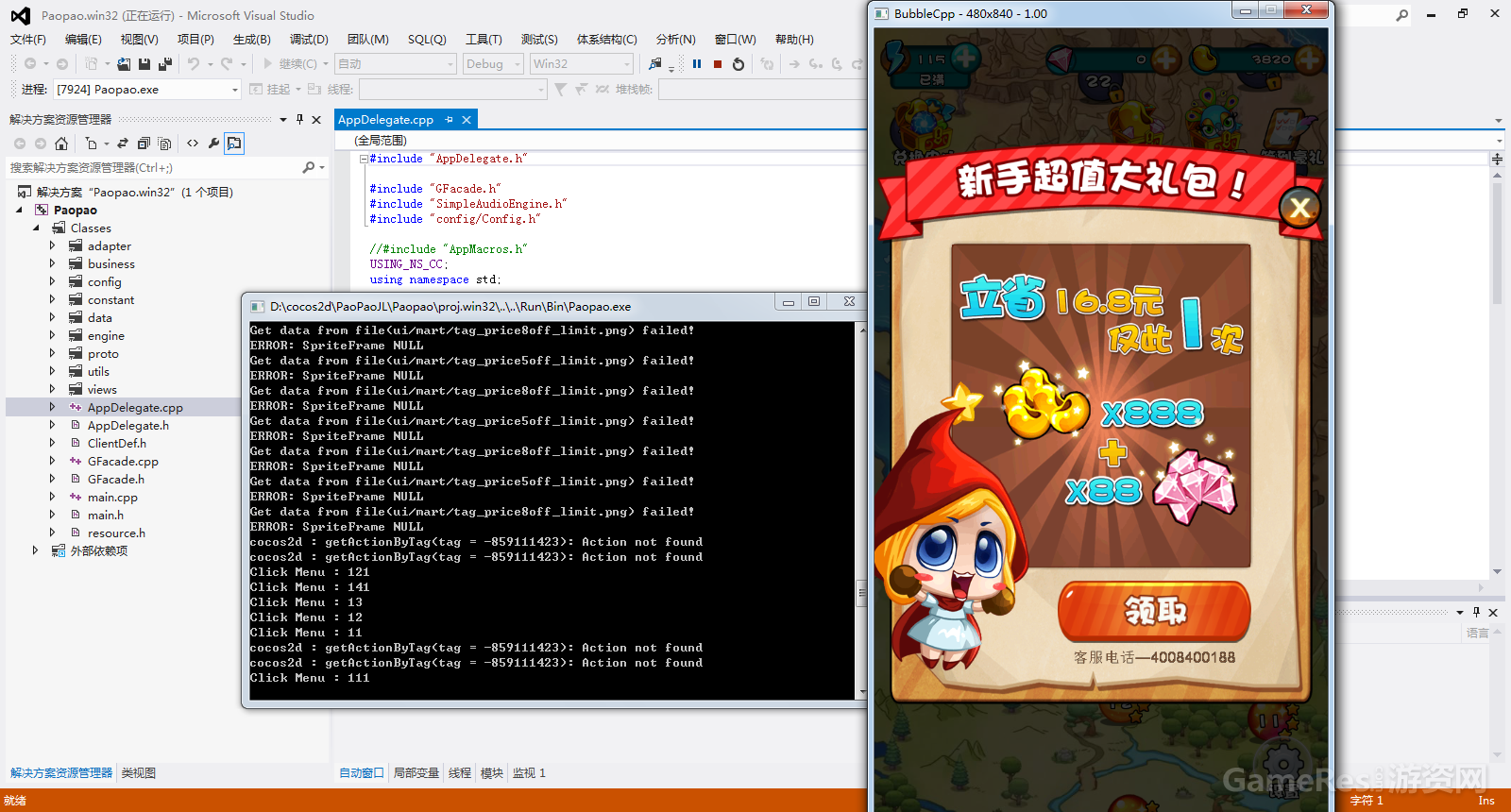Image resolution: width=1511 pixels, height=812 pixels.
Task: Collapse the Classes folder
Action: click(x=36, y=228)
